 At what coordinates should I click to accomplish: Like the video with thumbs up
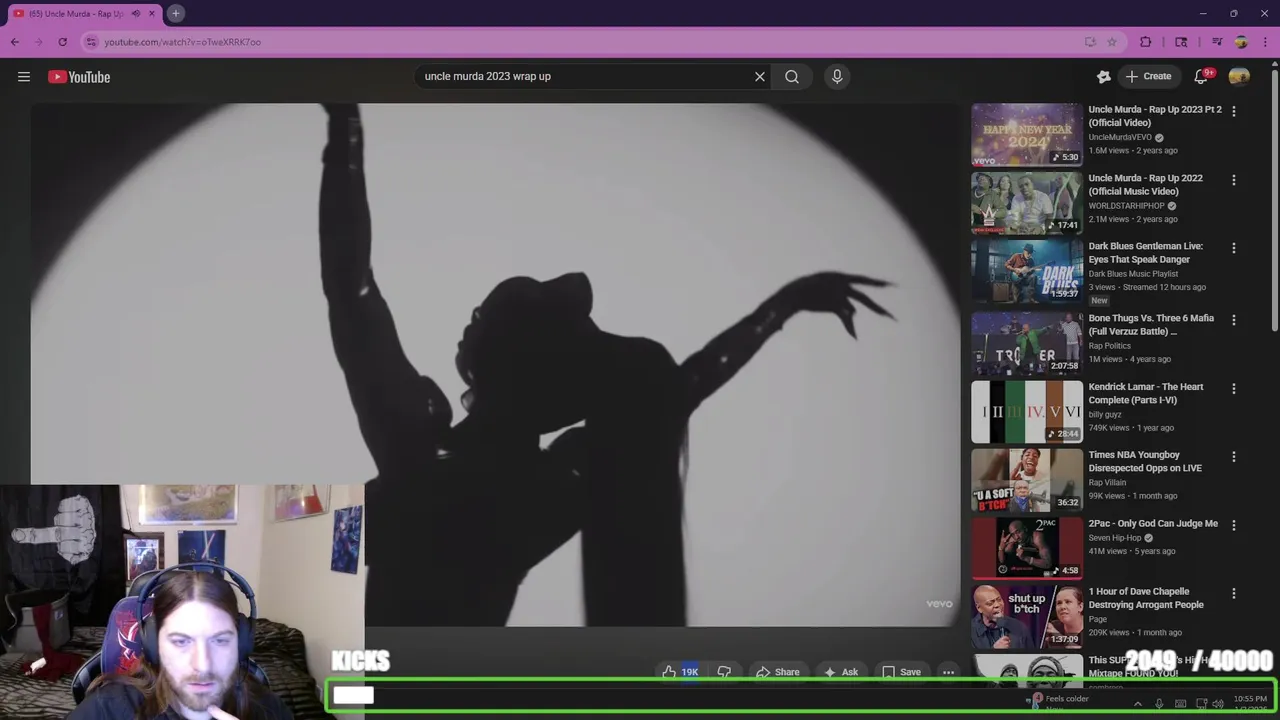[x=679, y=672]
